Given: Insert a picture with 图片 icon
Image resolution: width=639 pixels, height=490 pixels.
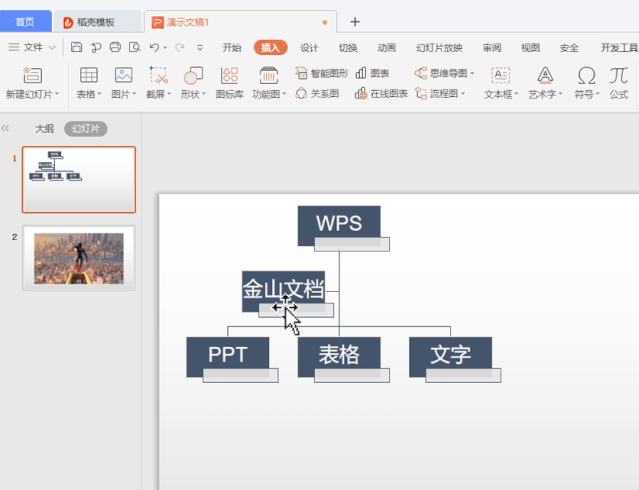Looking at the screenshot, I should (123, 75).
